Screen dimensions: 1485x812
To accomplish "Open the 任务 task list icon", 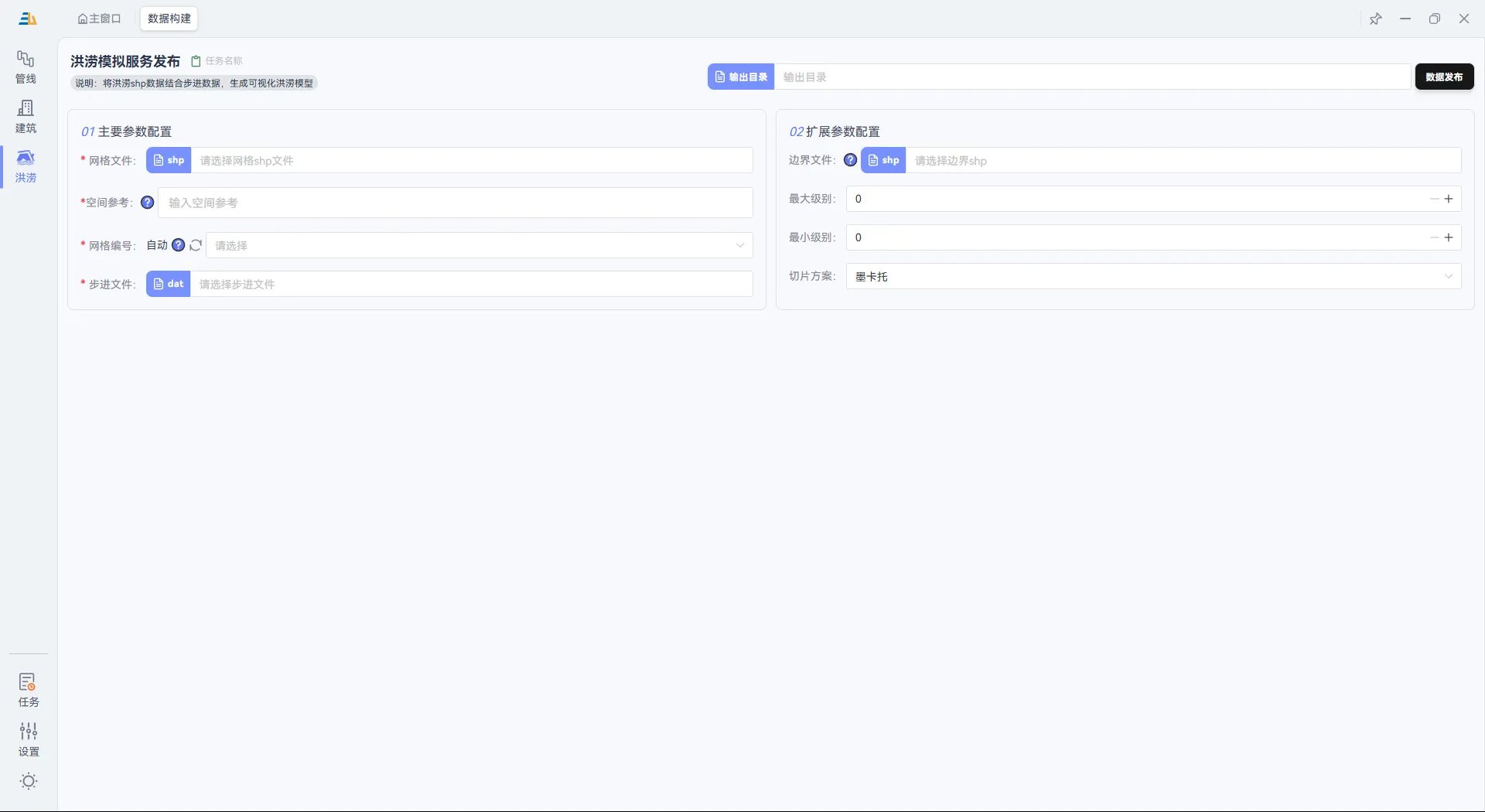I will pyautogui.click(x=28, y=689).
